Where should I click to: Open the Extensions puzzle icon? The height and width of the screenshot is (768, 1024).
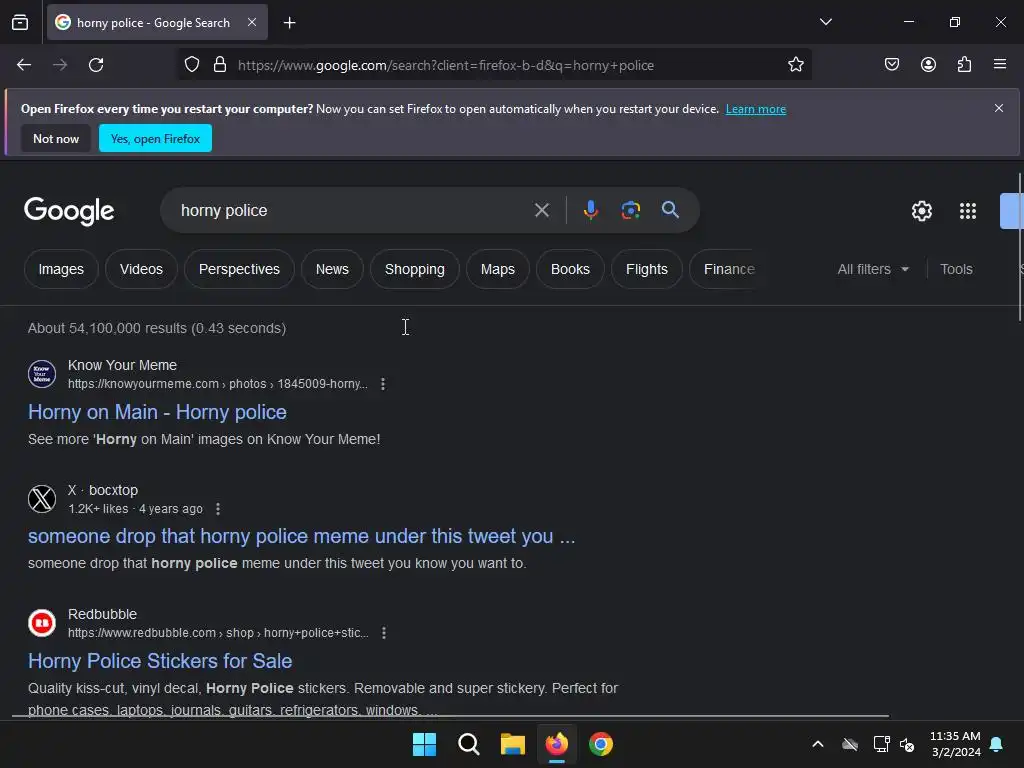964,64
